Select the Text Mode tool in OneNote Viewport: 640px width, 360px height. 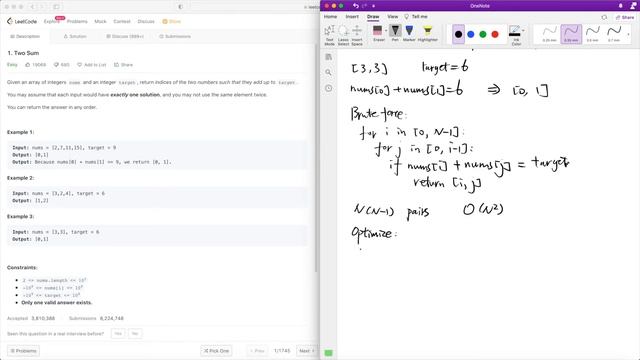pyautogui.click(x=329, y=36)
